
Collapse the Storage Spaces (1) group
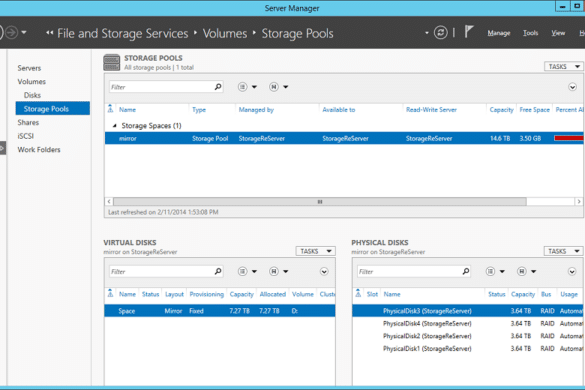click(115, 126)
